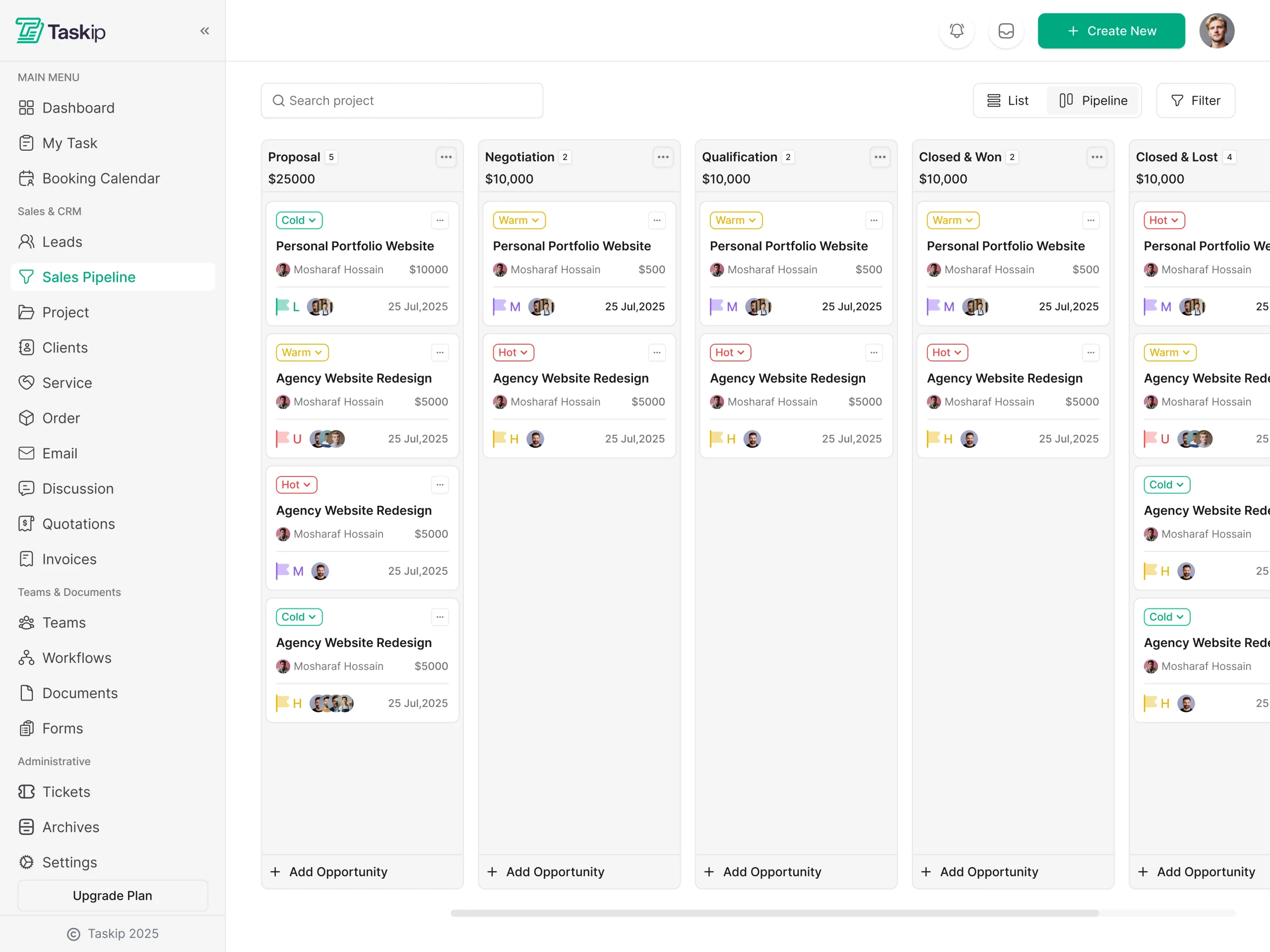1270x952 pixels.
Task: Switch to Pipeline view
Action: (x=1093, y=101)
